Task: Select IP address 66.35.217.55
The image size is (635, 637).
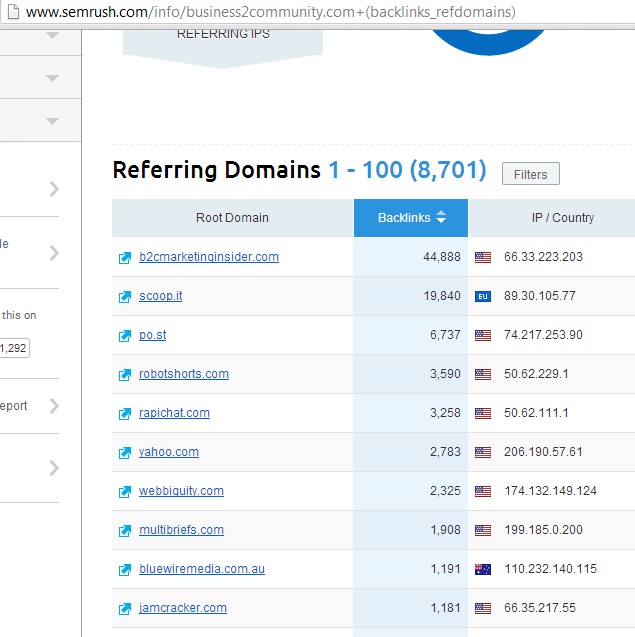Action: point(540,608)
